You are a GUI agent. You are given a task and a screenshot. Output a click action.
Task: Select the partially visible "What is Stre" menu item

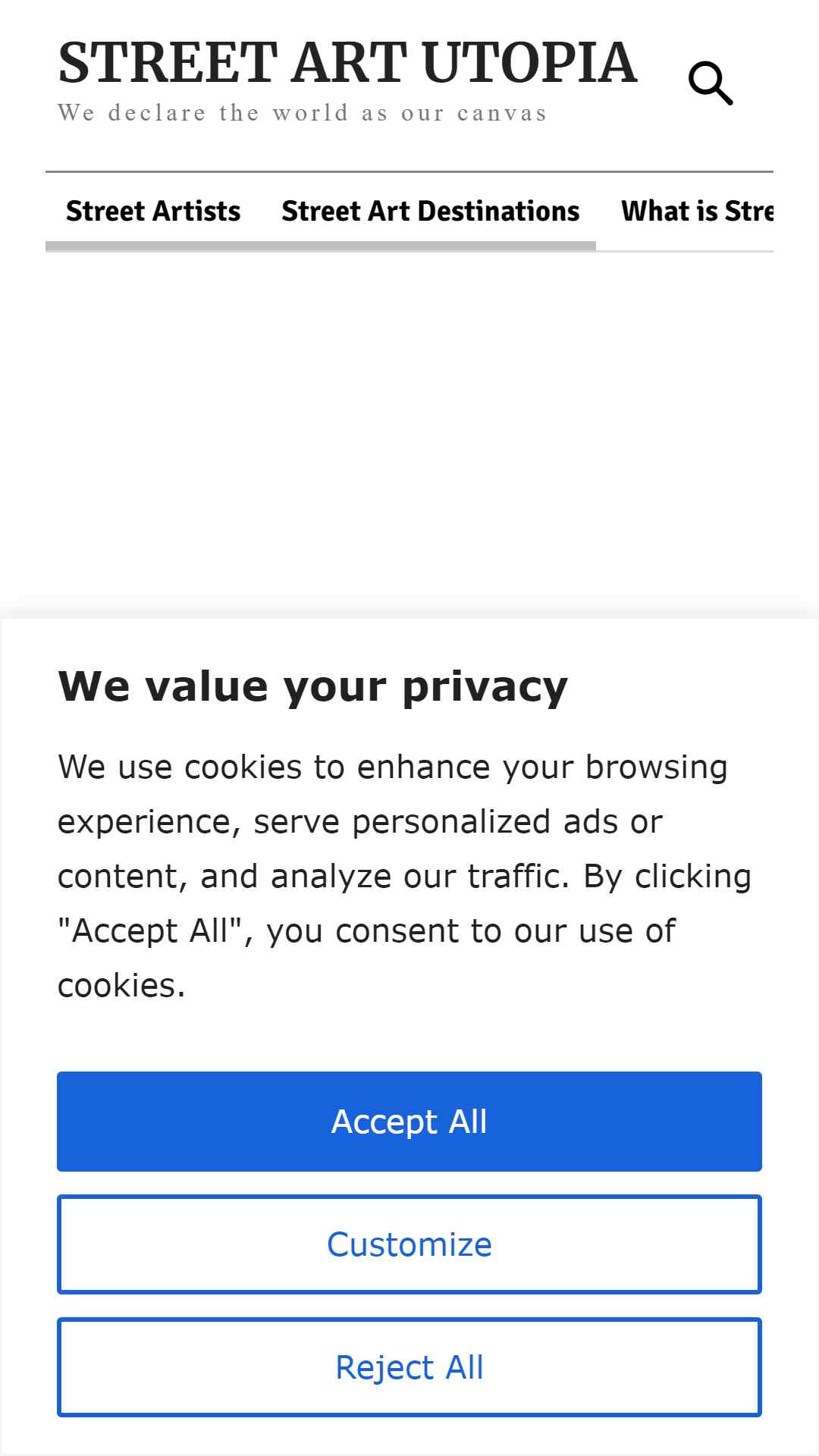click(697, 211)
